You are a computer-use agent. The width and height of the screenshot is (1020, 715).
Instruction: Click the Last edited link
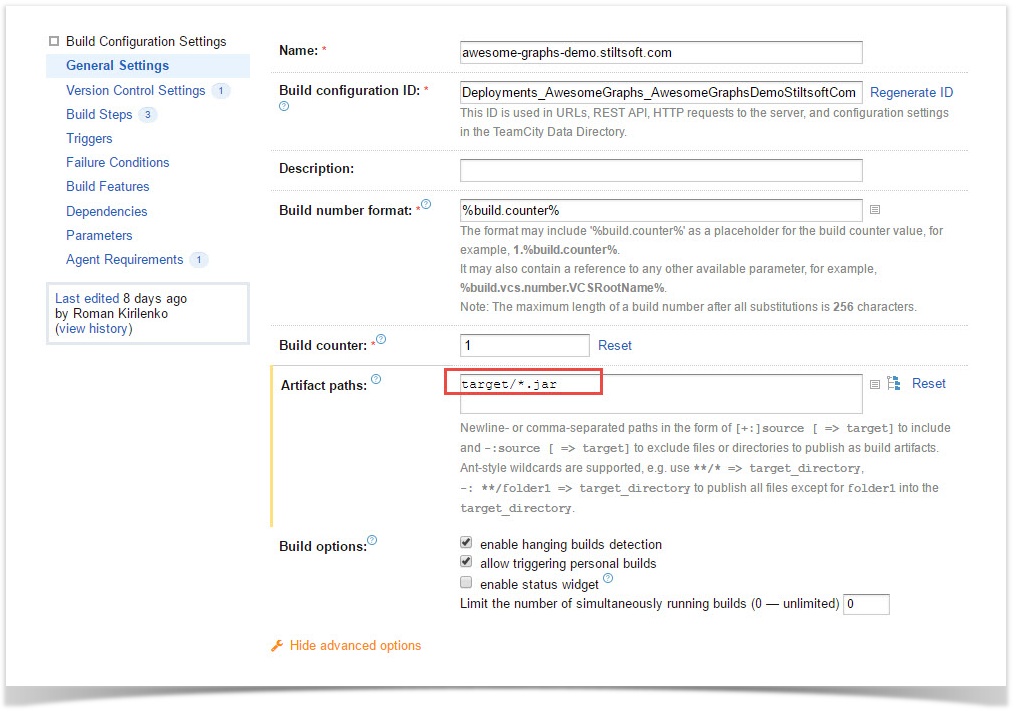(87, 299)
